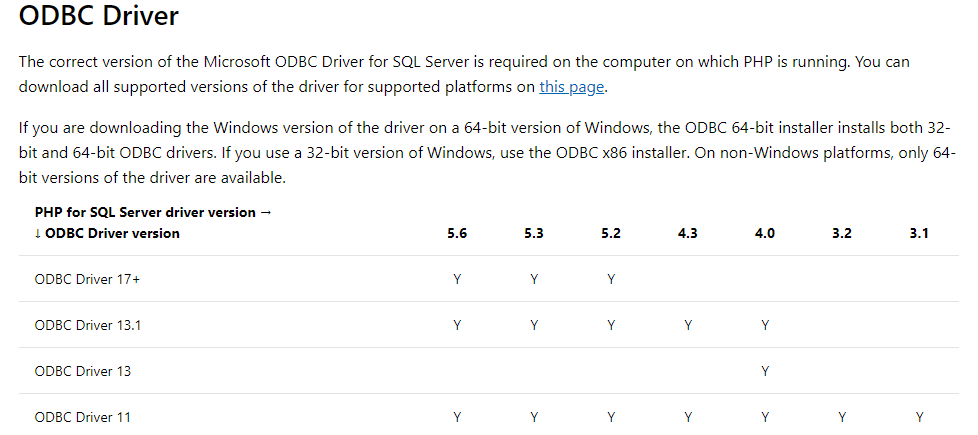Viewport: 978px width, 435px height.
Task: Click the 4.3 version column header
Action: (x=687, y=234)
